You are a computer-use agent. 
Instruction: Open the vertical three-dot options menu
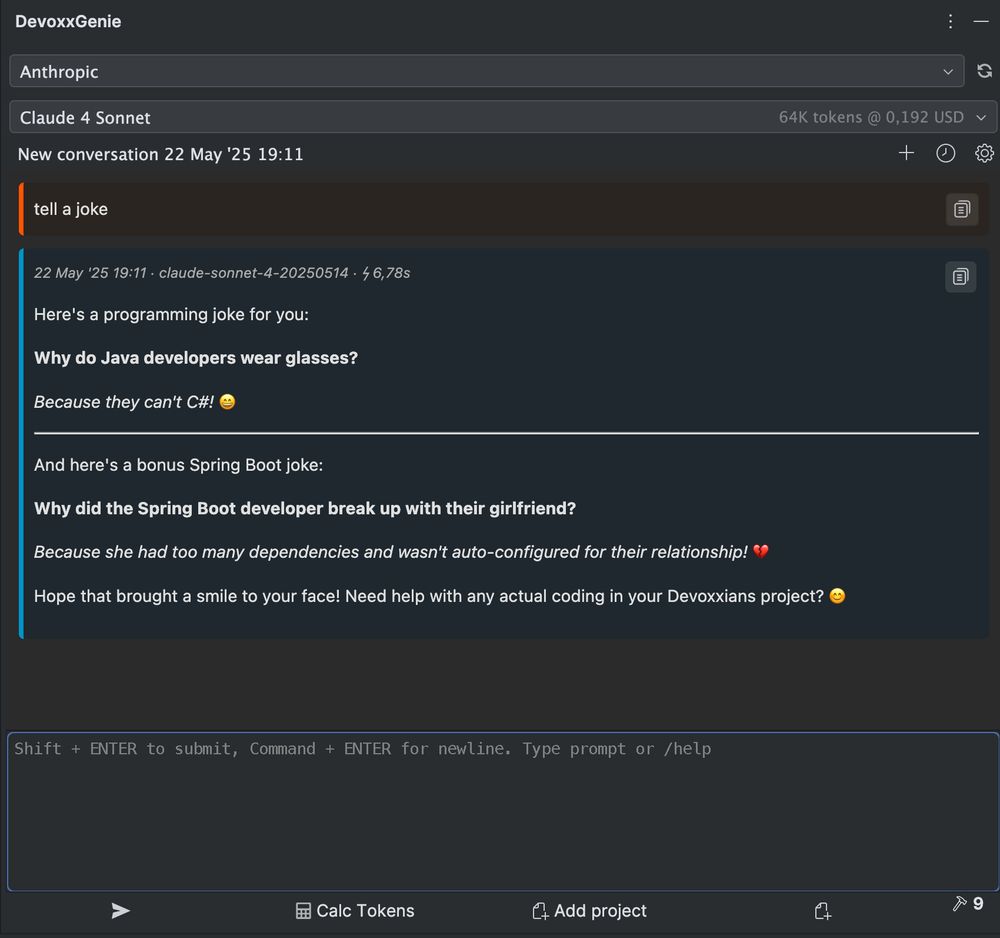click(x=950, y=22)
